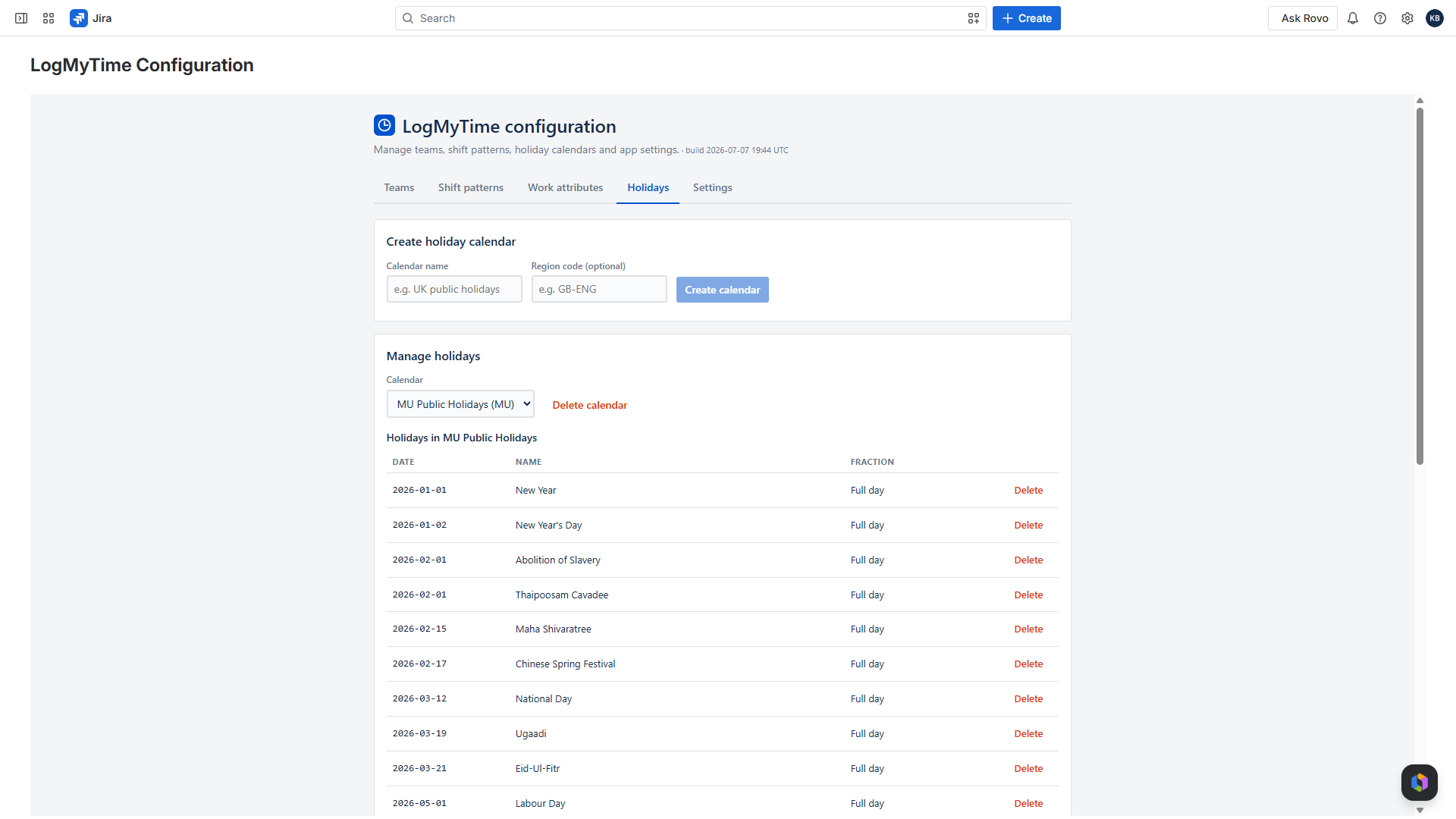Click the blue Create button

[x=1027, y=18]
